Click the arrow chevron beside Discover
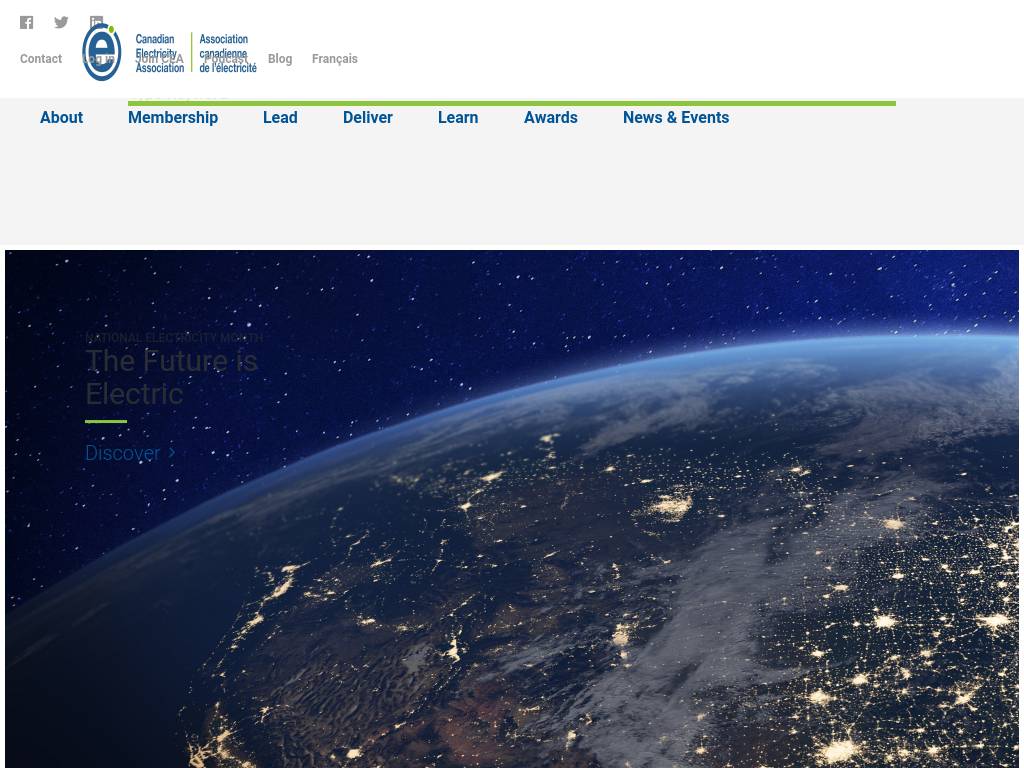Viewport: 1024px width, 768px height. [172, 453]
